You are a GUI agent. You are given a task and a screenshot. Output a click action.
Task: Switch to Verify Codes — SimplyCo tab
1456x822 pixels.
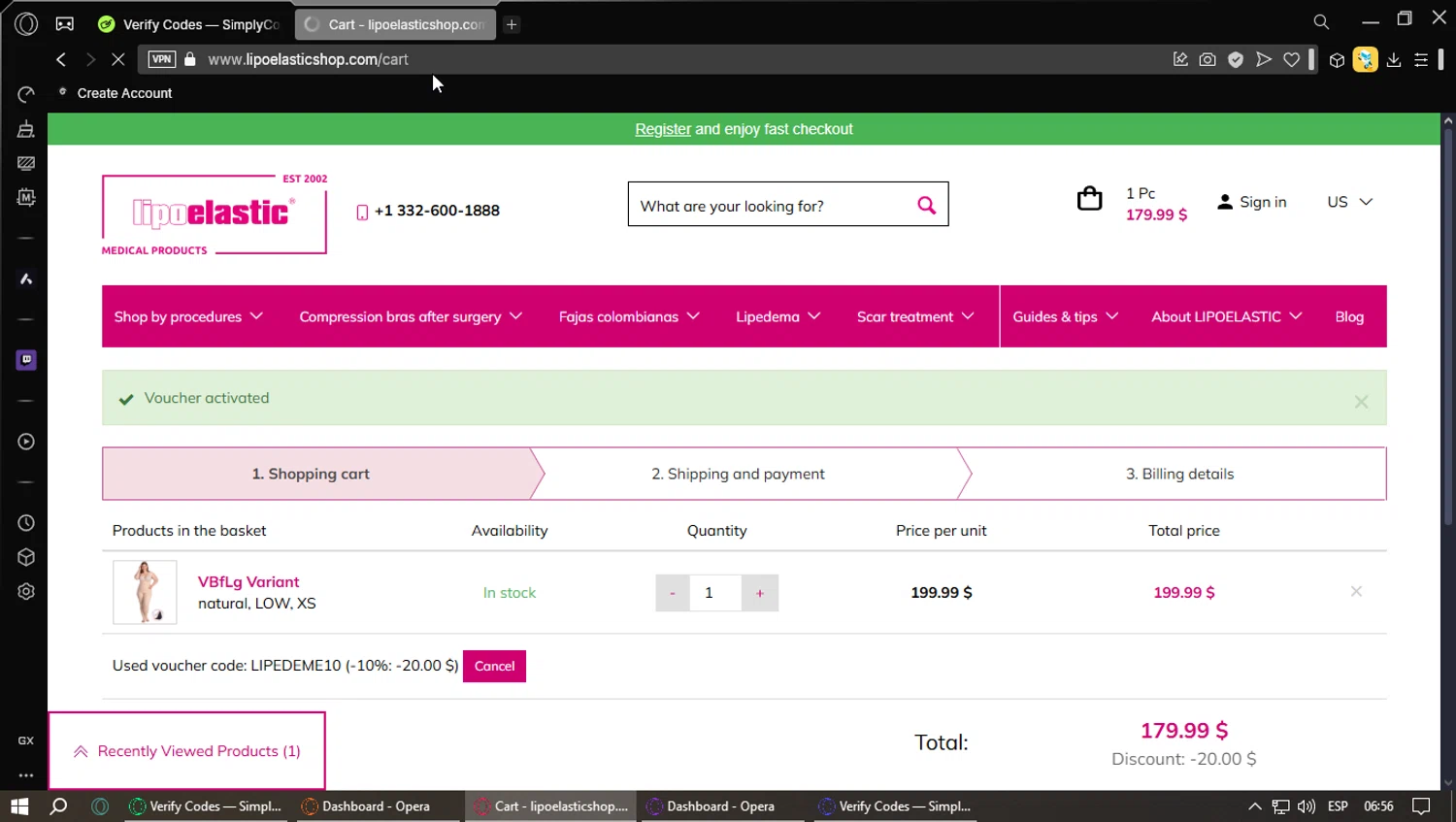coord(190,24)
